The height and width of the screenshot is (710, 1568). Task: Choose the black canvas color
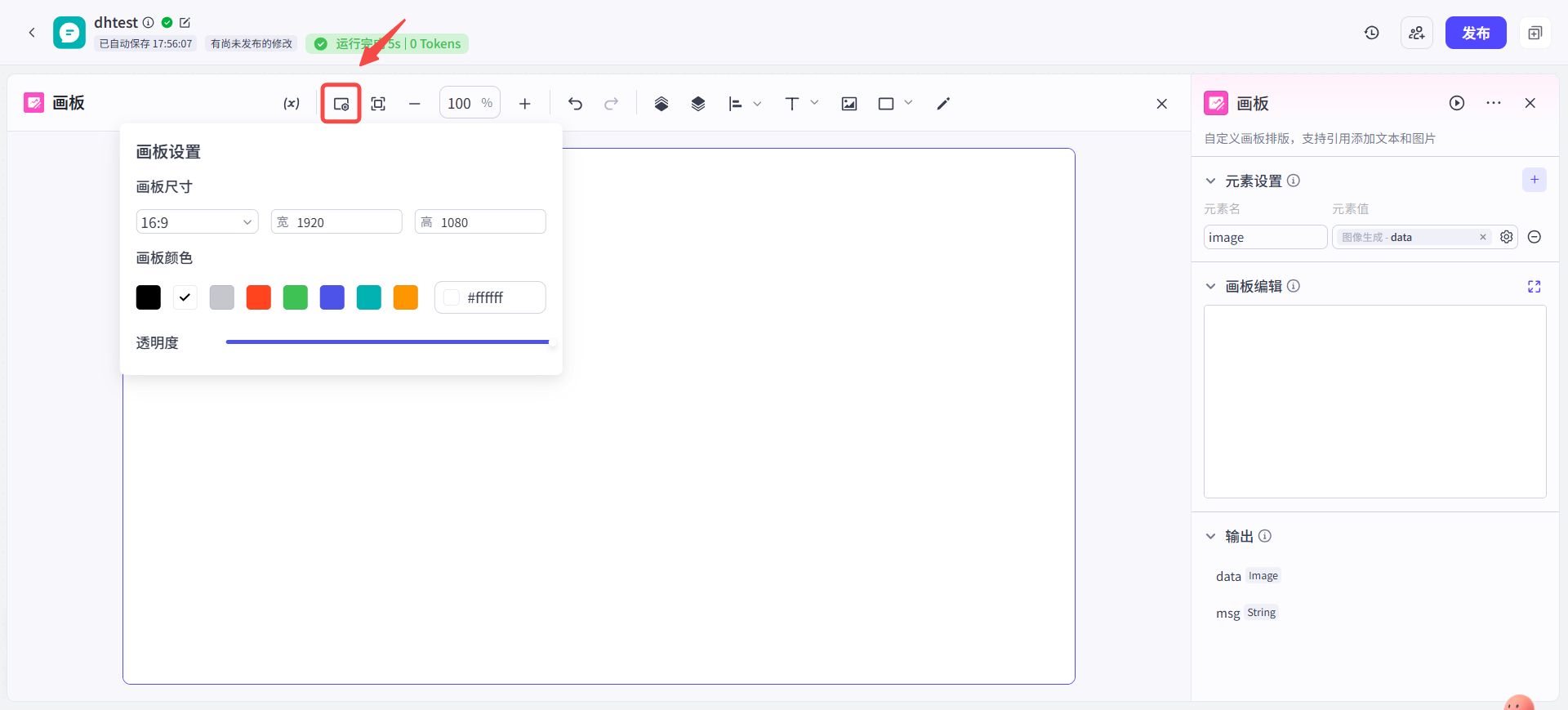pos(149,297)
